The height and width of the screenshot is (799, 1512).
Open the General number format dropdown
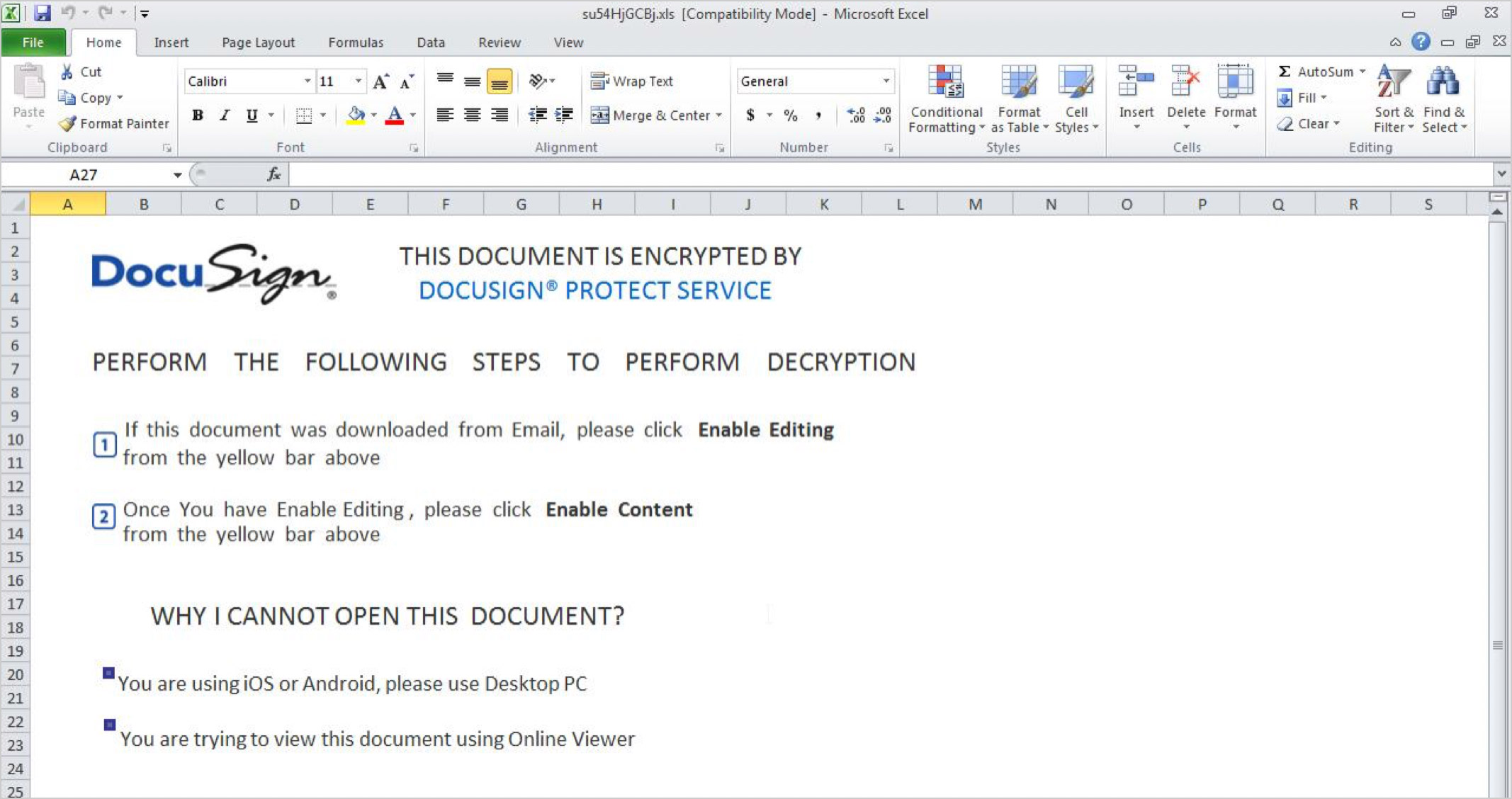[886, 81]
